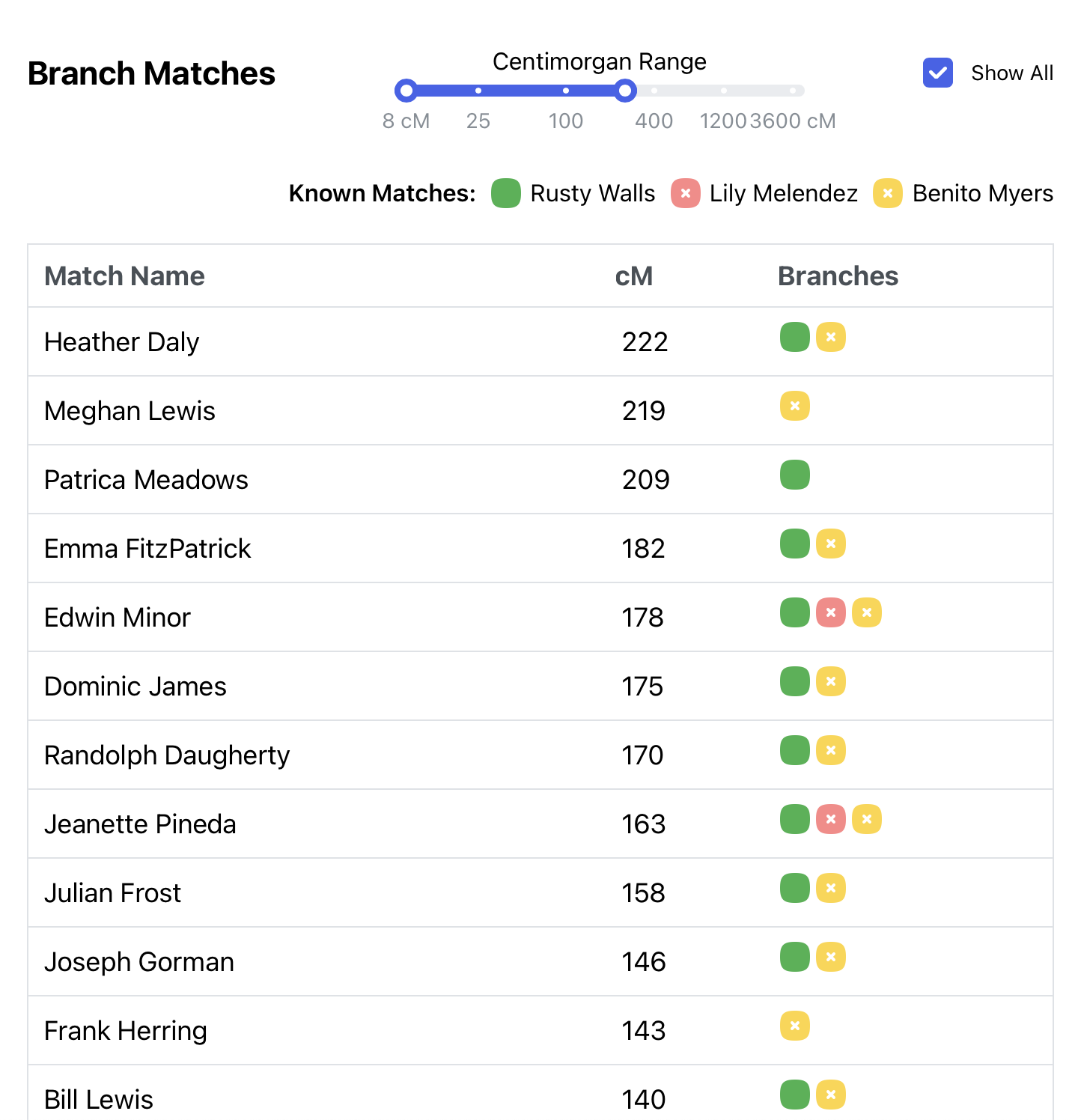
Task: Select the Dominic James match row
Action: [135, 687]
